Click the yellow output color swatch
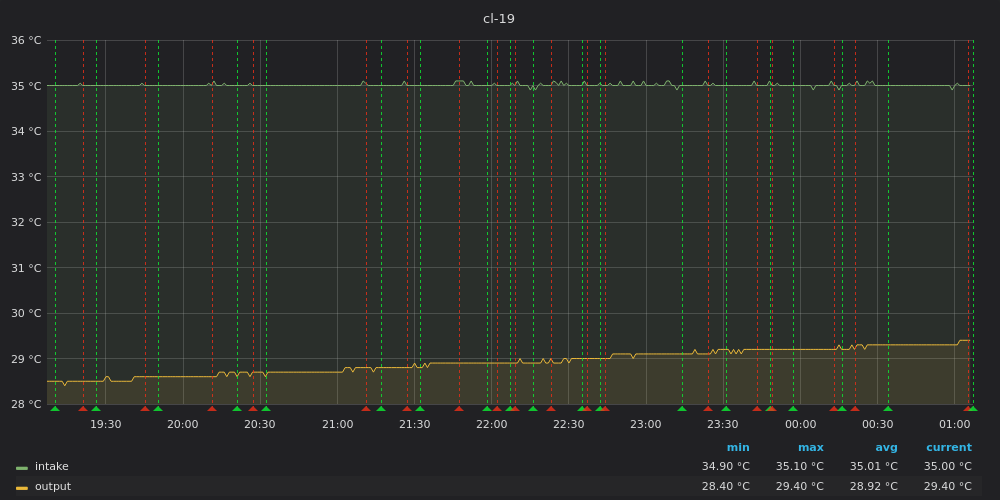 22,487
